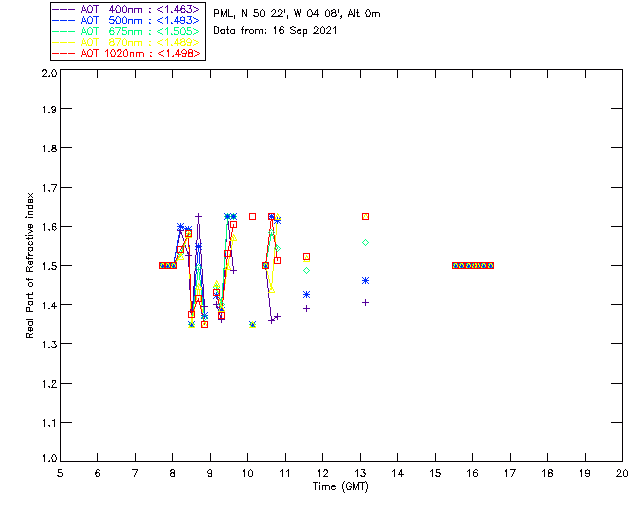Select the y-axis tick label '1.3'
Screen dimensions: 640x512
[49, 345]
